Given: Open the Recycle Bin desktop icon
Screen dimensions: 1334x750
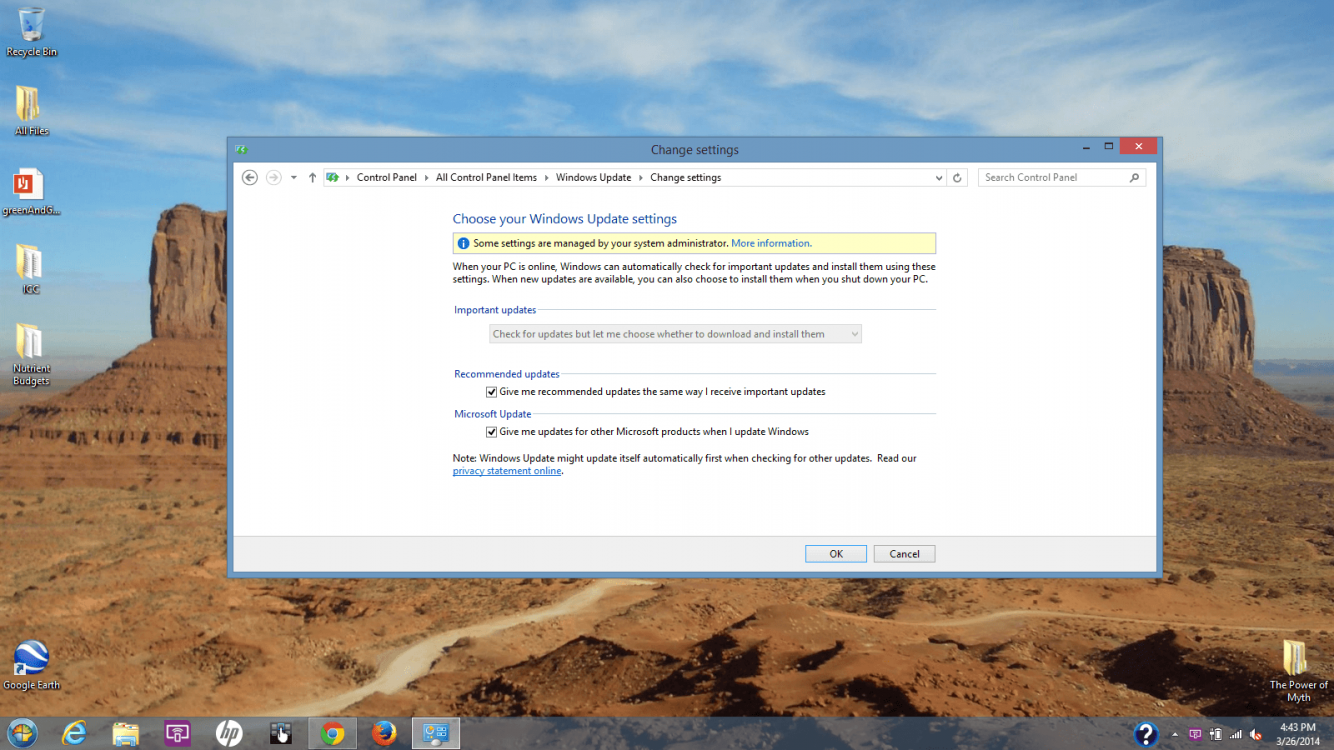Looking at the screenshot, I should tap(31, 30).
